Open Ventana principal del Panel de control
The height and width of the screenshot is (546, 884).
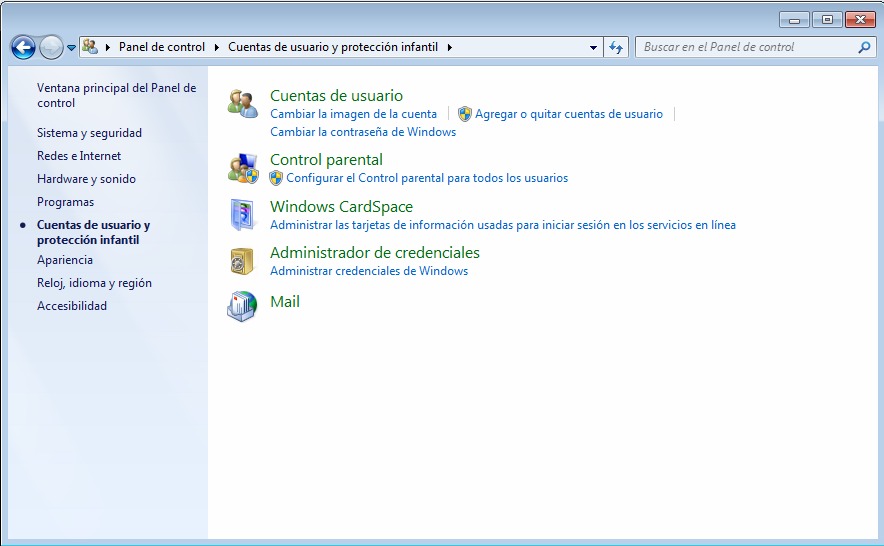coord(117,95)
